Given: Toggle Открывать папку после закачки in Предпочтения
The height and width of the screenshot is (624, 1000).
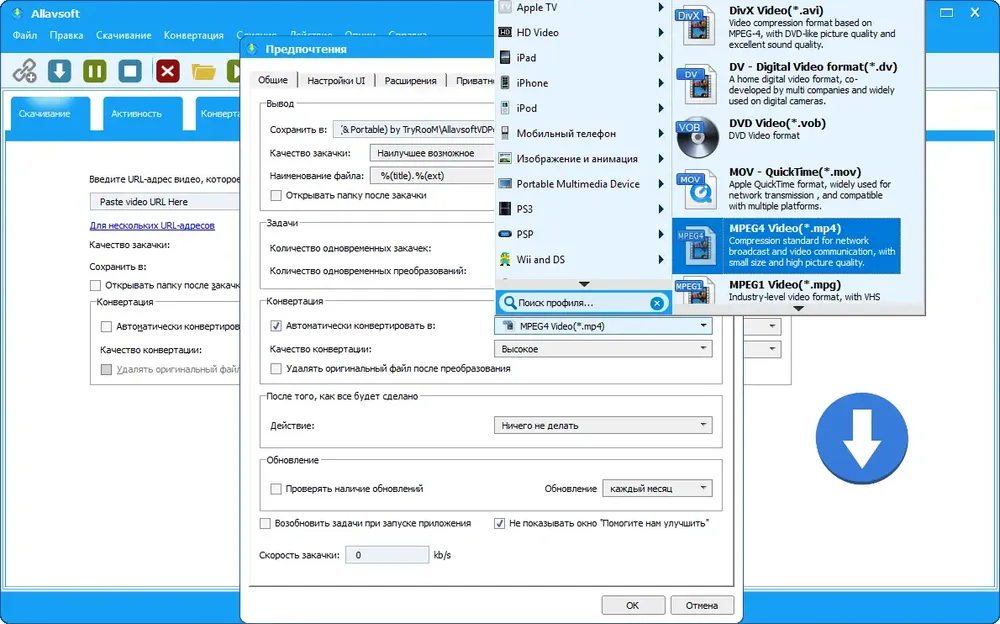Looking at the screenshot, I should point(276,195).
